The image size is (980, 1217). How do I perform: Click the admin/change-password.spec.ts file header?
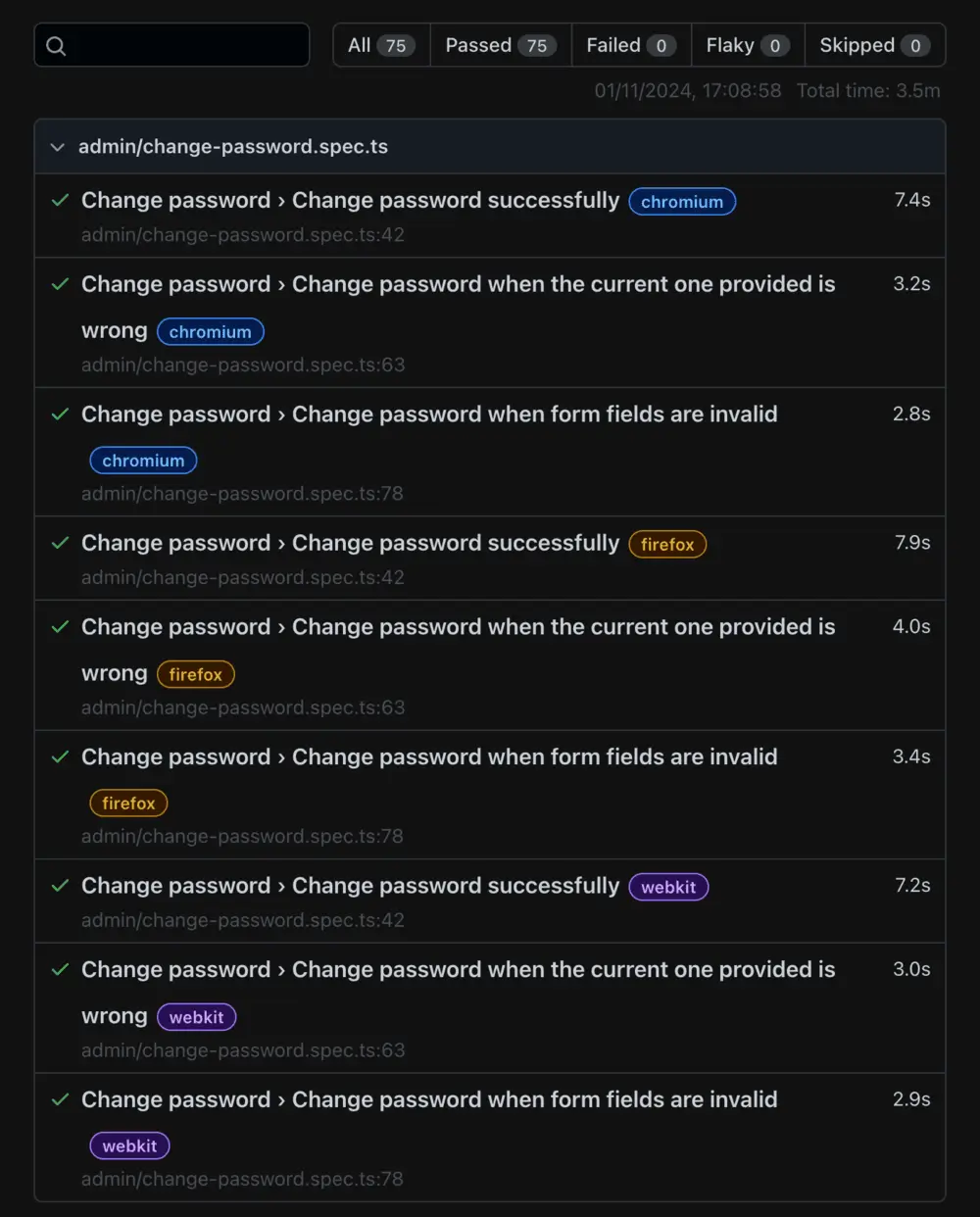(x=233, y=147)
